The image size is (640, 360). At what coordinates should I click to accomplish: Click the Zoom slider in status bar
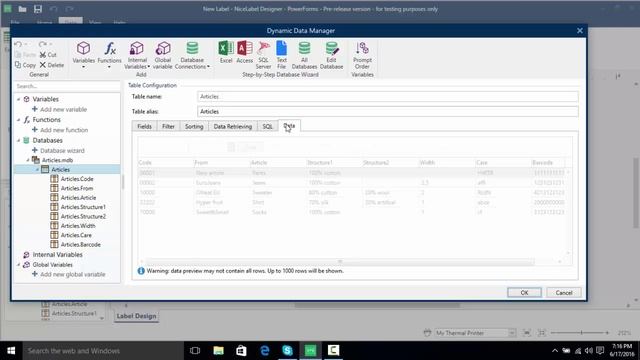[x=581, y=333]
